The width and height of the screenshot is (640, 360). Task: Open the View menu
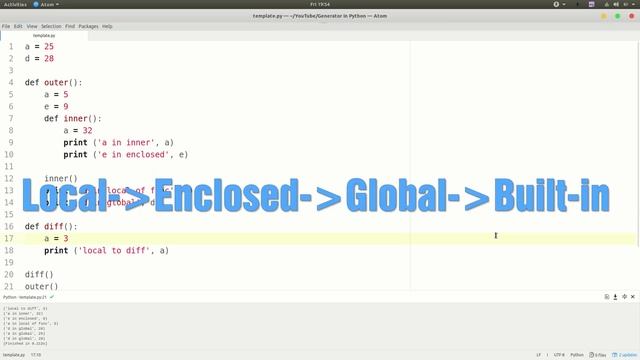coord(32,26)
